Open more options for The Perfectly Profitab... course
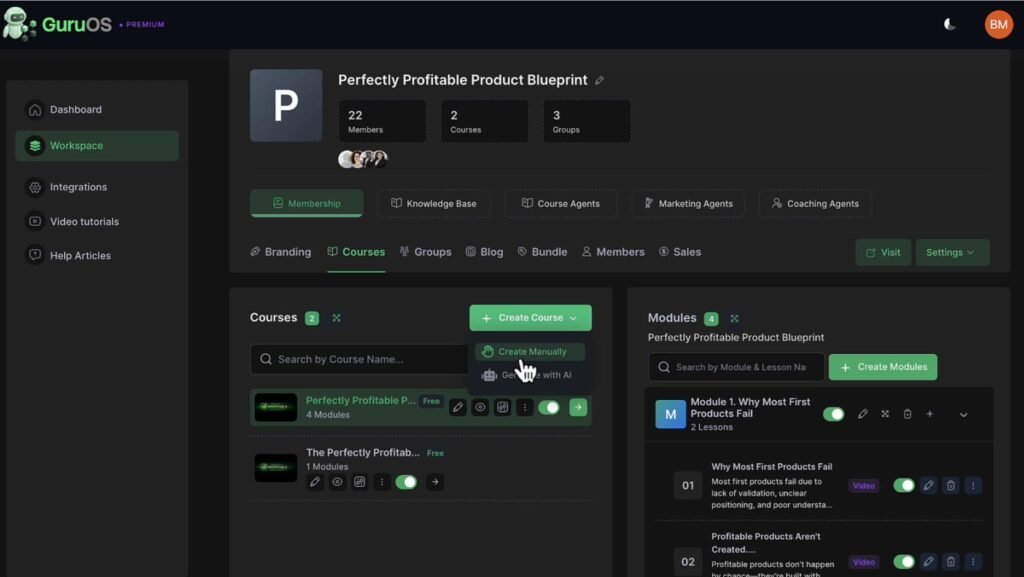Viewport: 1024px width, 577px height. [381, 482]
